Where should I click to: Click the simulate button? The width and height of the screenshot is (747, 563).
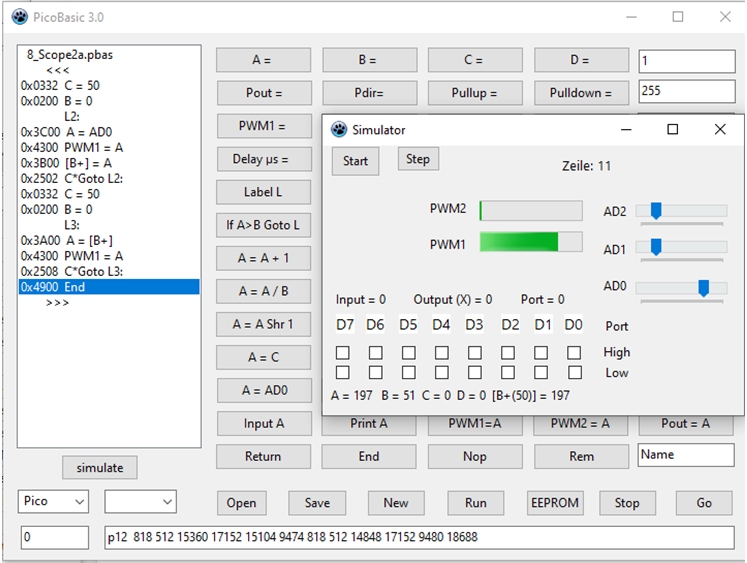[x=100, y=467]
